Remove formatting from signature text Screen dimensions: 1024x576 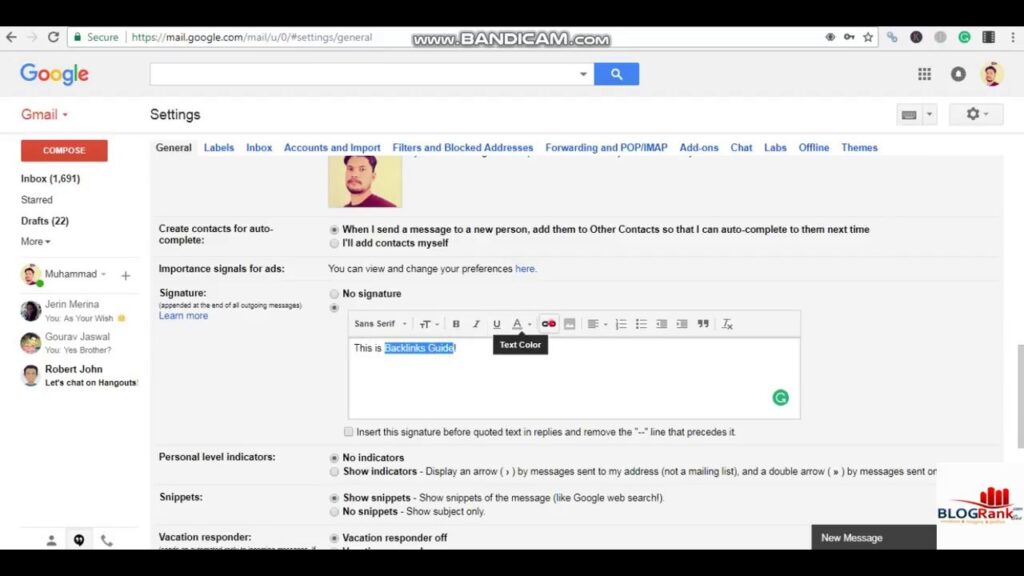tap(727, 324)
